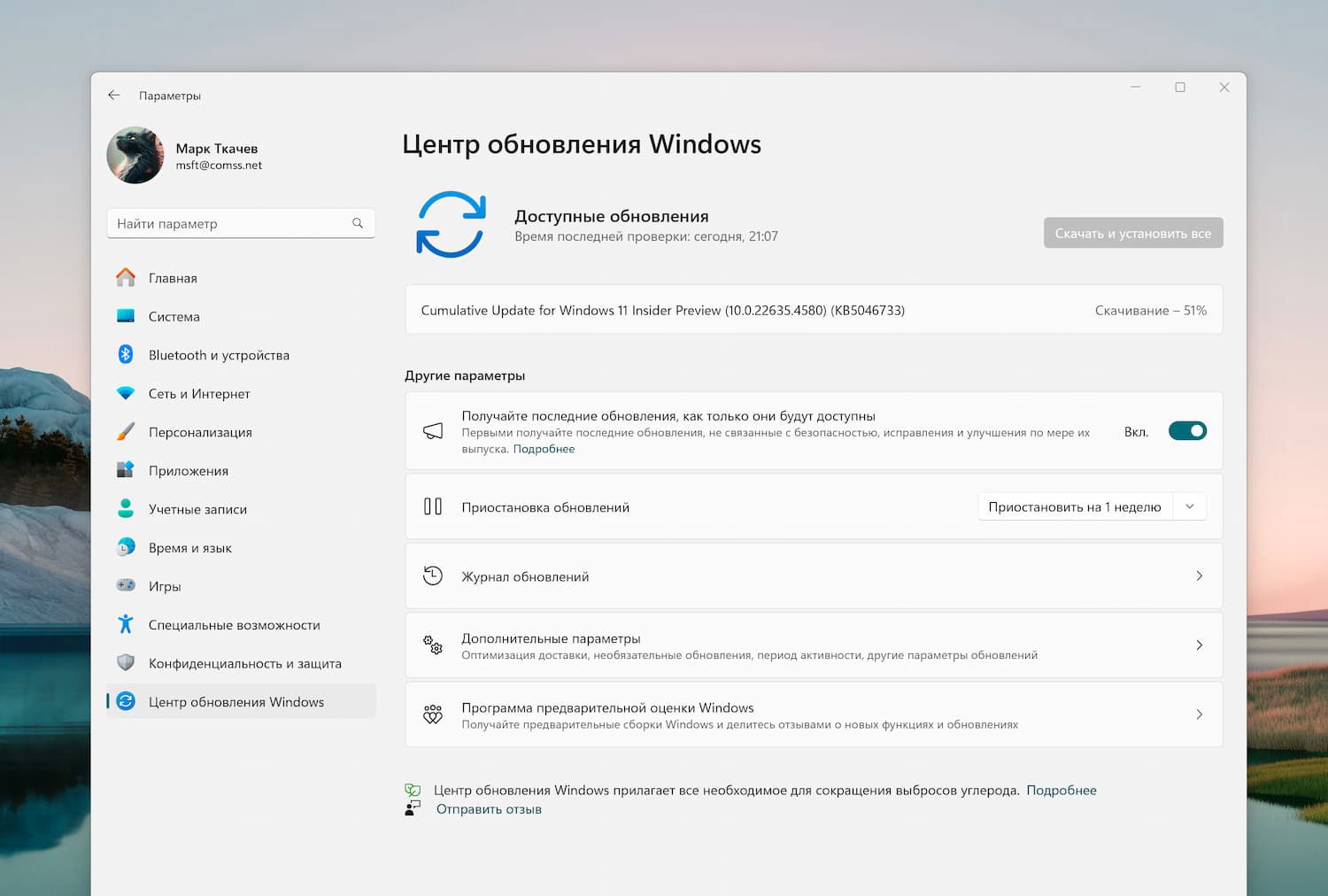Select Сеть и Интернет in sidebar
The width and height of the screenshot is (1328, 896).
[x=241, y=393]
